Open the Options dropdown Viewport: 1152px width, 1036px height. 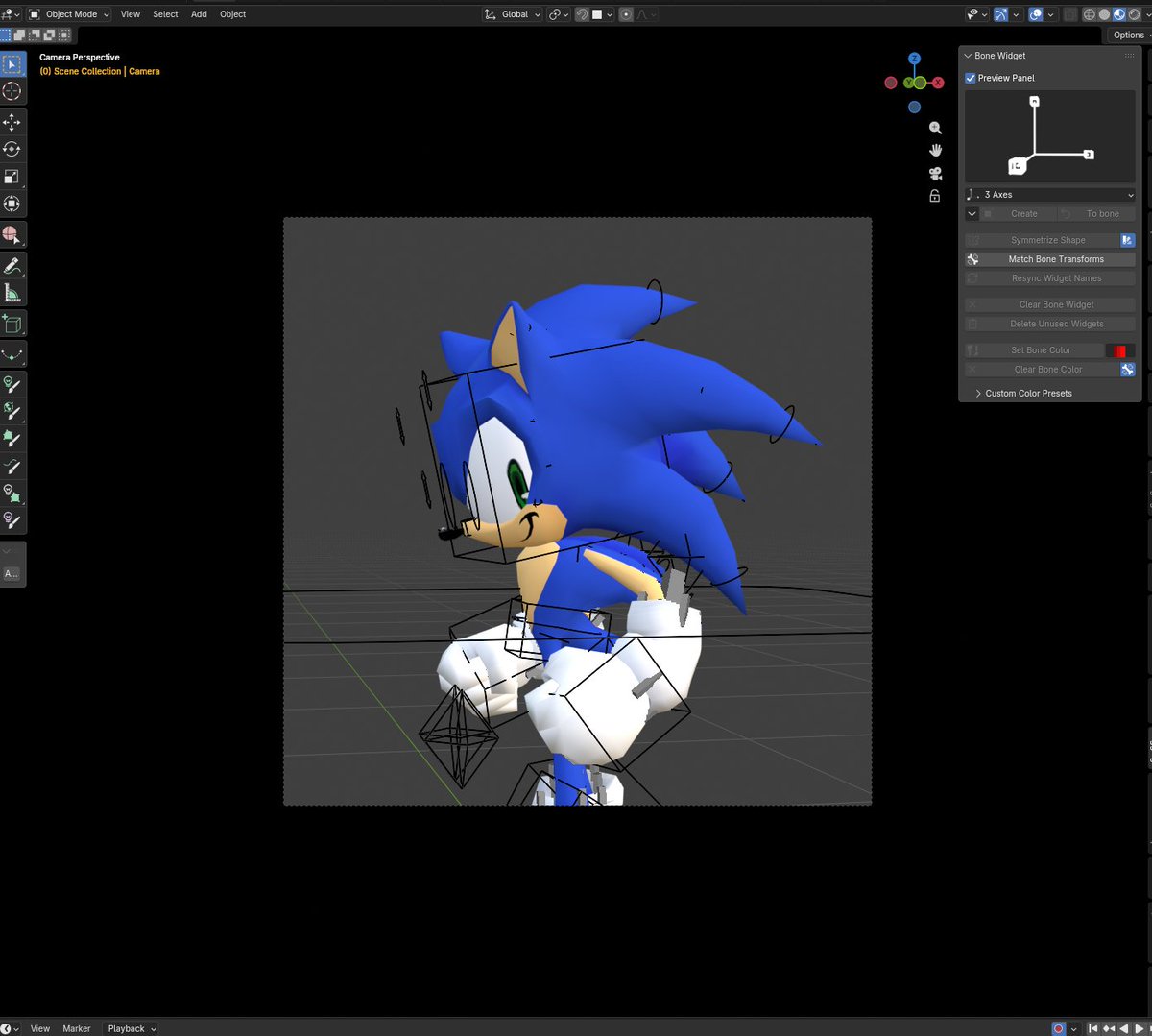1131,36
